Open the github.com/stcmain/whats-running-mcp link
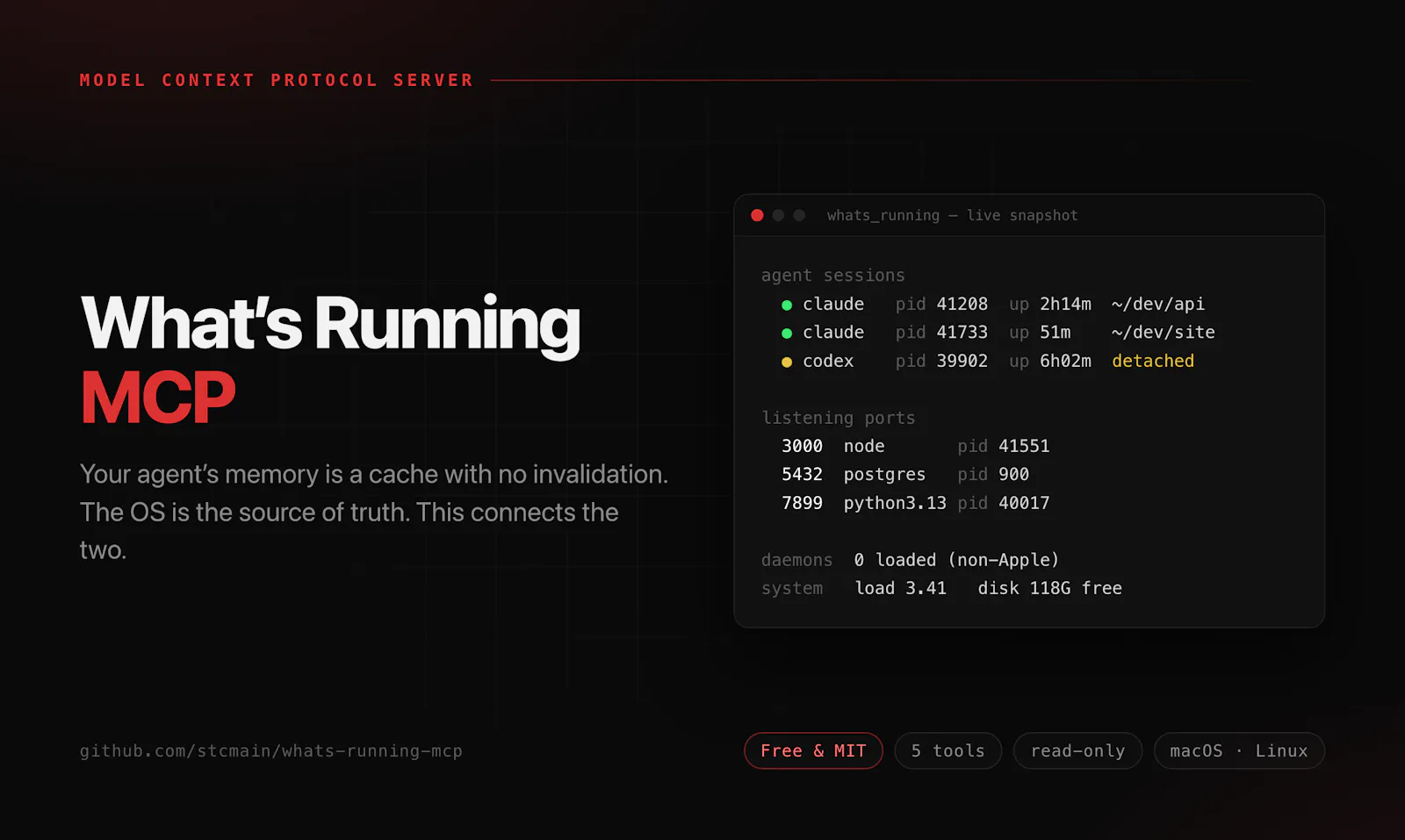This screenshot has width=1405, height=840. coord(270,750)
